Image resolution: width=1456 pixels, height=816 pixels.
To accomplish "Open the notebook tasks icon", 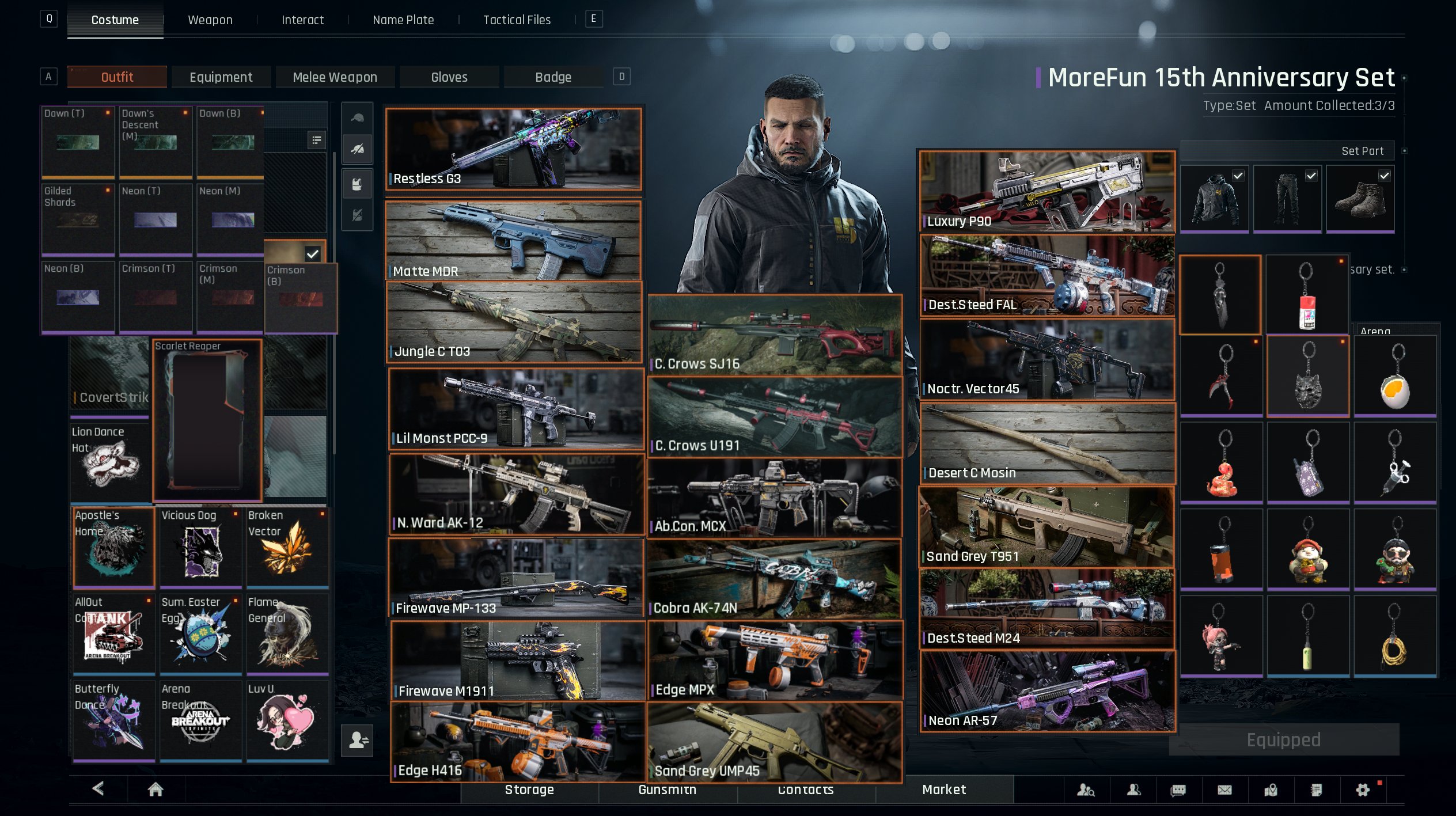I will click(x=1316, y=790).
